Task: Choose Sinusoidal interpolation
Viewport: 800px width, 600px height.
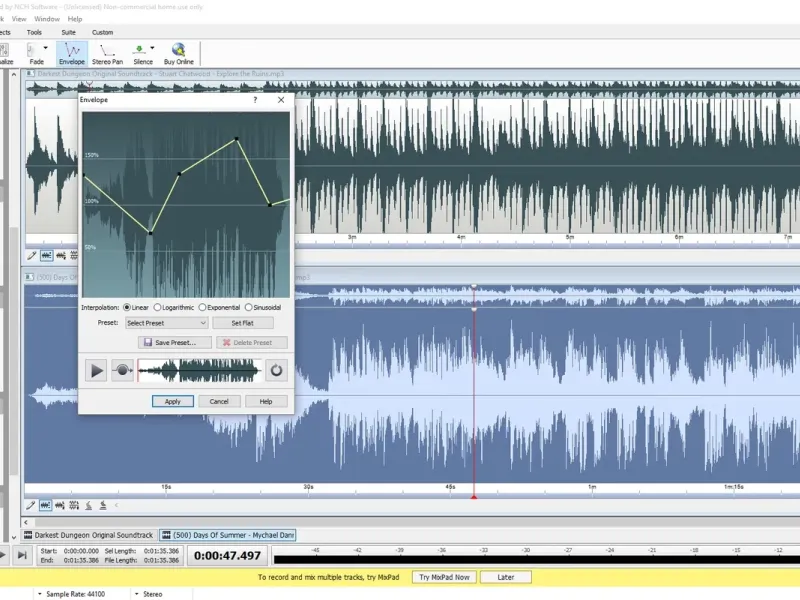Action: coord(263,308)
